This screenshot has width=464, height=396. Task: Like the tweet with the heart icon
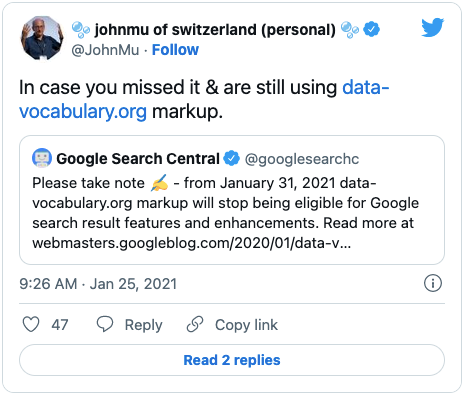(x=31, y=324)
